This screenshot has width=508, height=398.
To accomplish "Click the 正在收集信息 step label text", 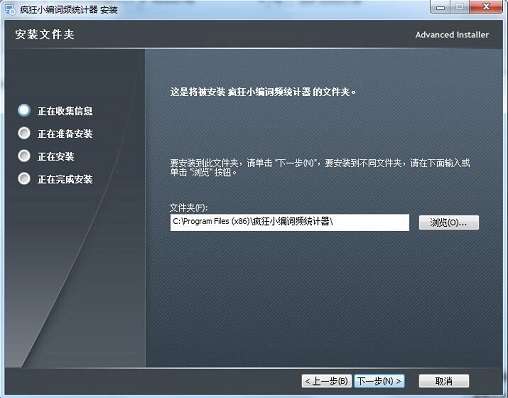I will 65,111.
